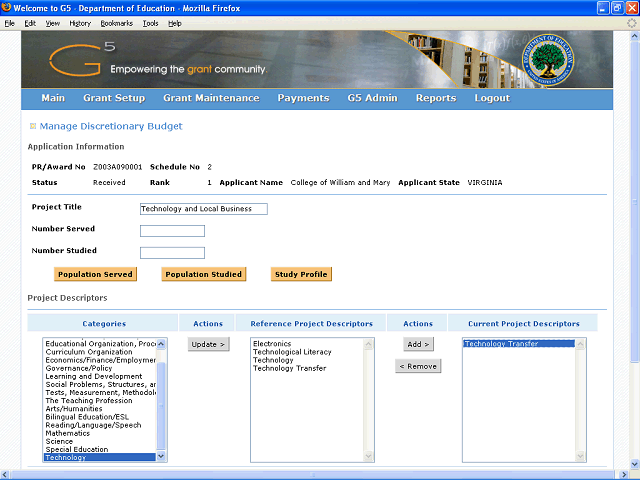Select Mathematics category
Image resolution: width=640 pixels, height=480 pixels.
click(100, 433)
